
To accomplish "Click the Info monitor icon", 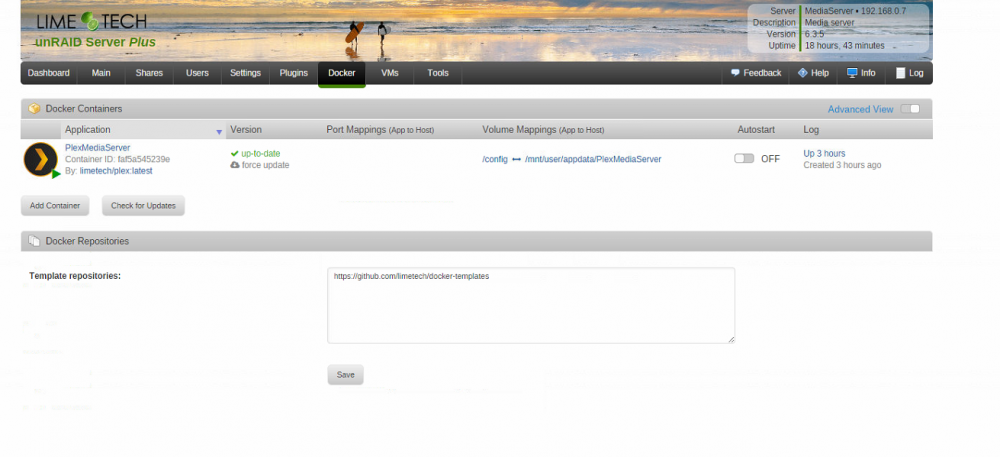I will click(x=852, y=73).
